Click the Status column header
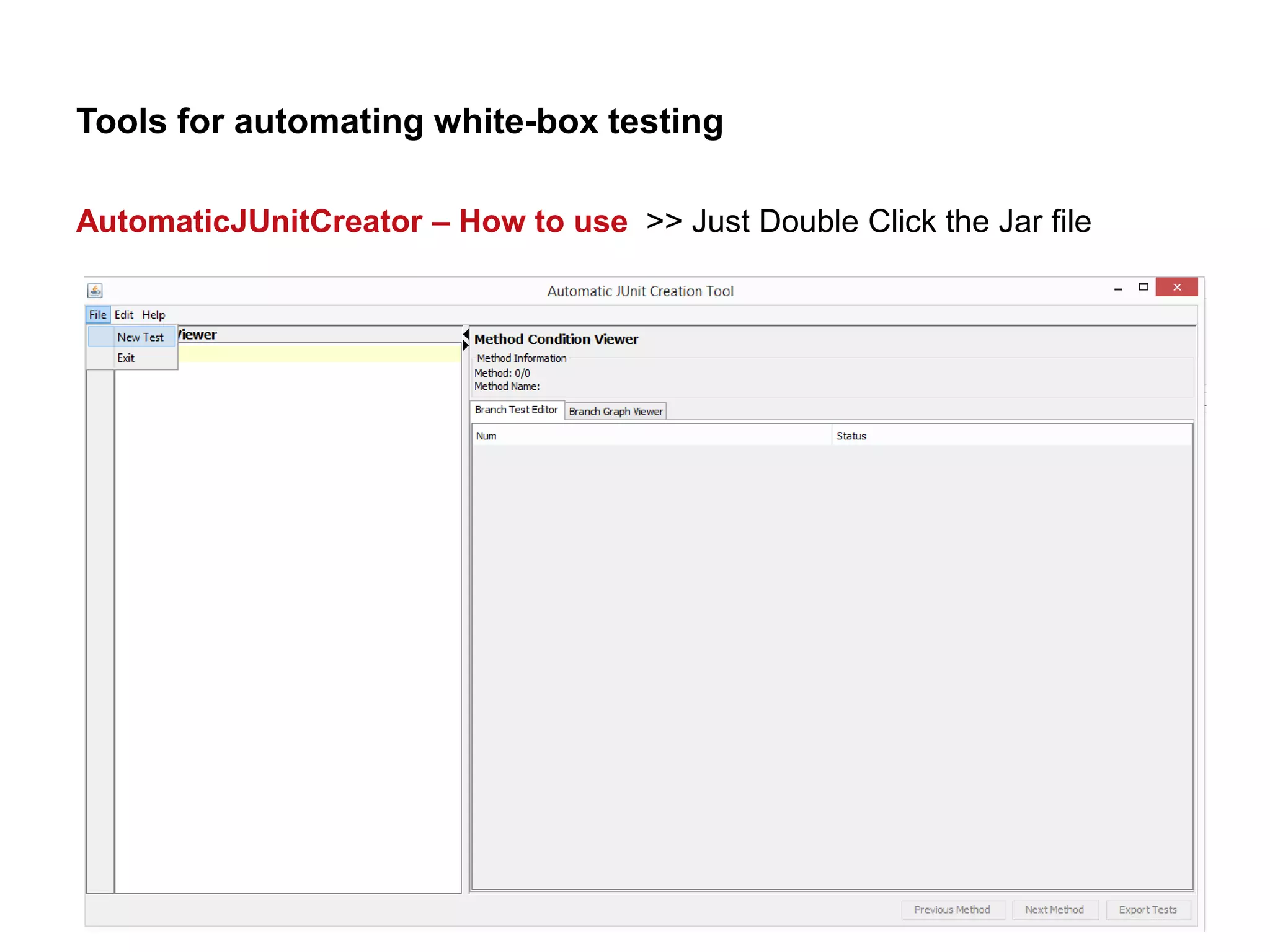The width and height of the screenshot is (1270, 952). (x=1012, y=436)
